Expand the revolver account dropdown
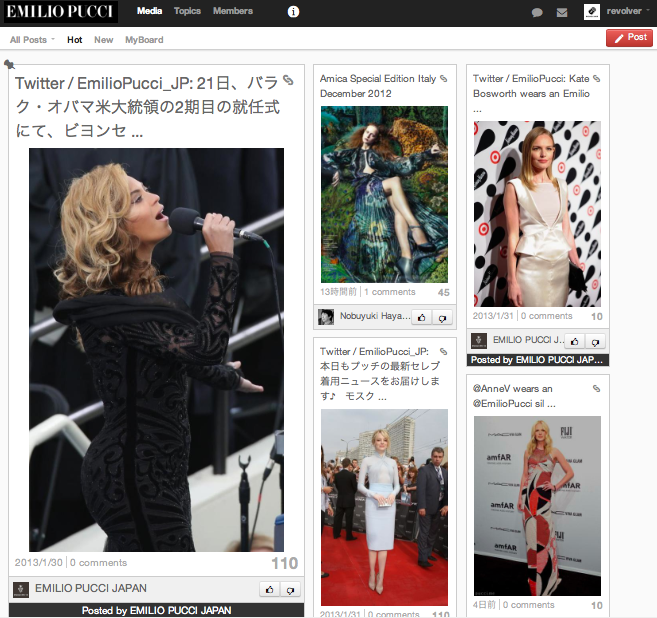657x618 pixels. [x=627, y=11]
